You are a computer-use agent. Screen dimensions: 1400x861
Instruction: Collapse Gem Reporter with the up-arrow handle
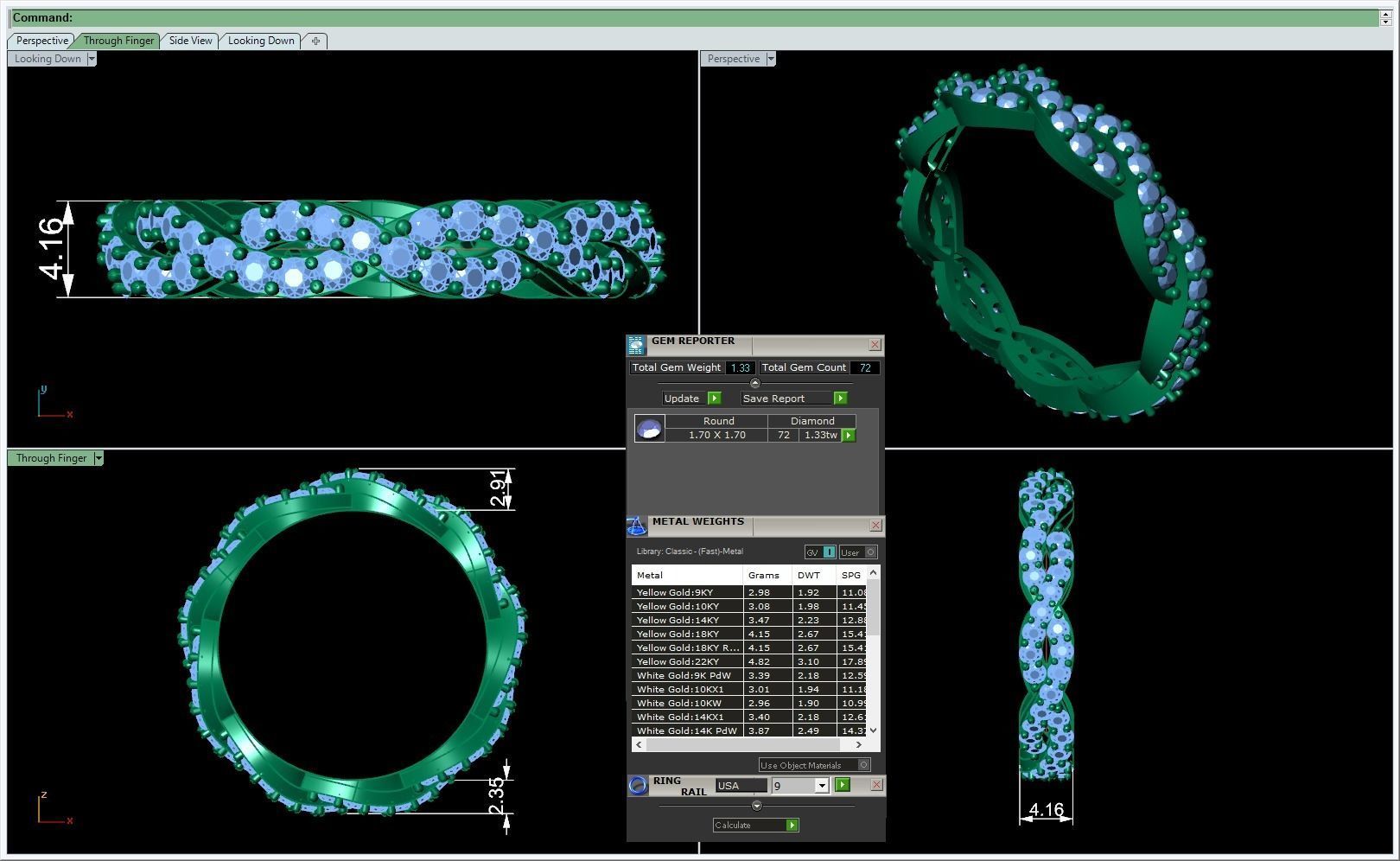point(754,383)
